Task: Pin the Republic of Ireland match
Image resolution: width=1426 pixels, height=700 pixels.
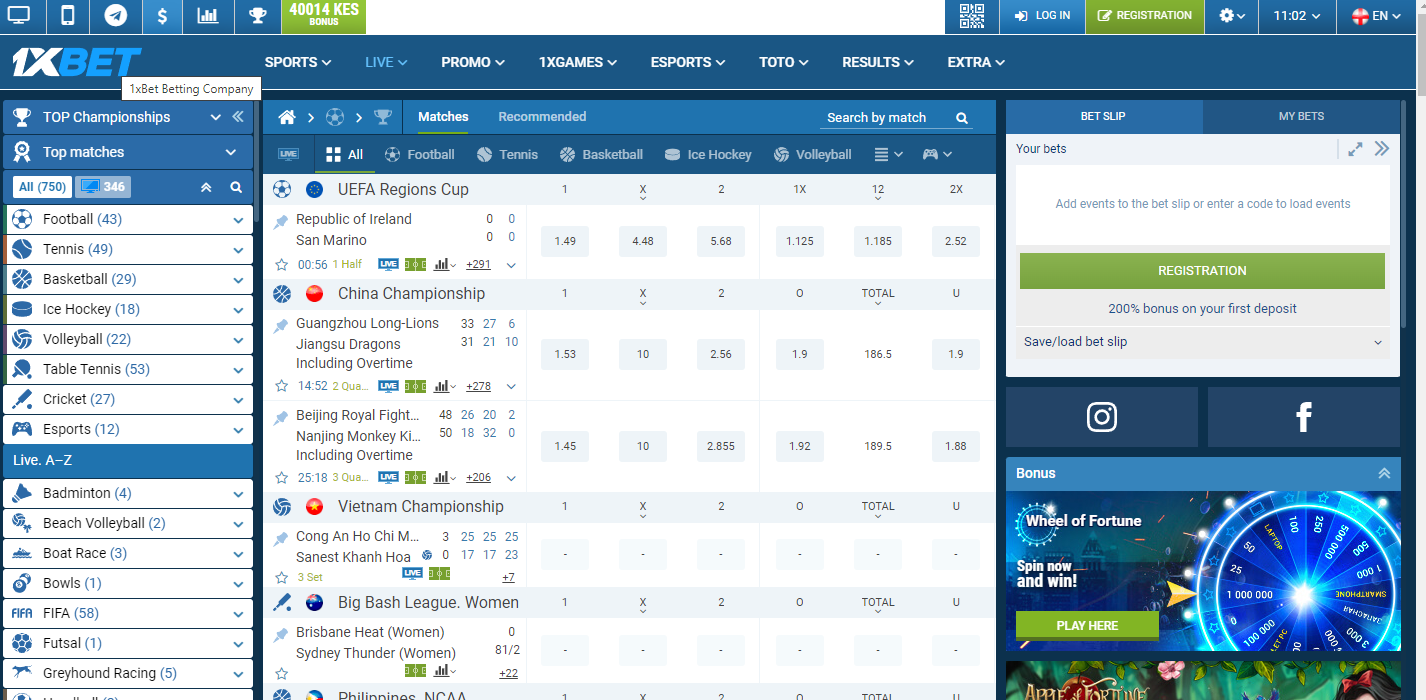Action: pyautogui.click(x=281, y=221)
